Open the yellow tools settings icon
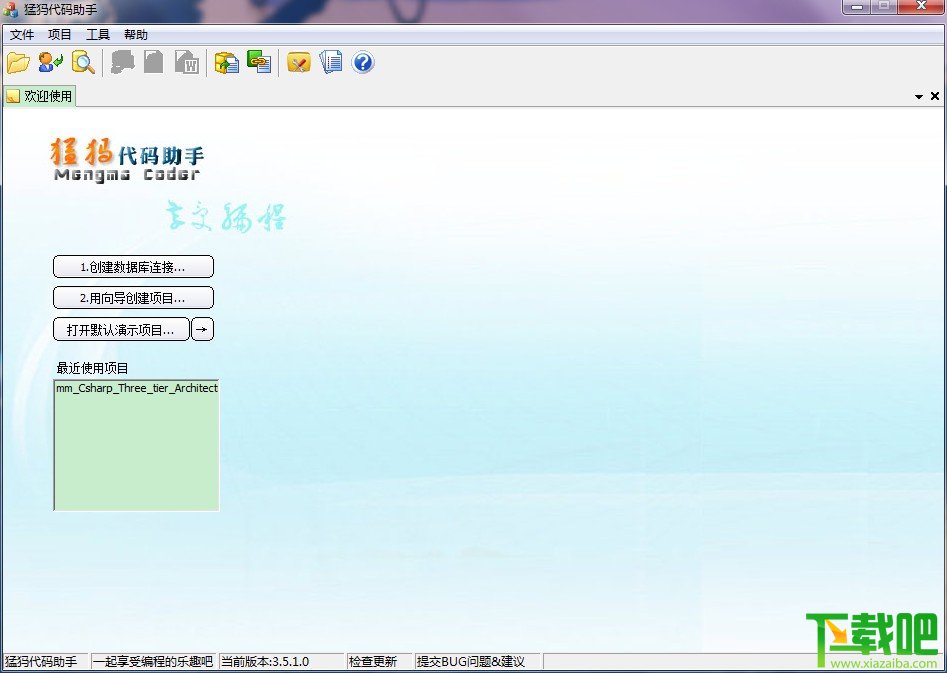The height and width of the screenshot is (673, 947). (x=298, y=62)
